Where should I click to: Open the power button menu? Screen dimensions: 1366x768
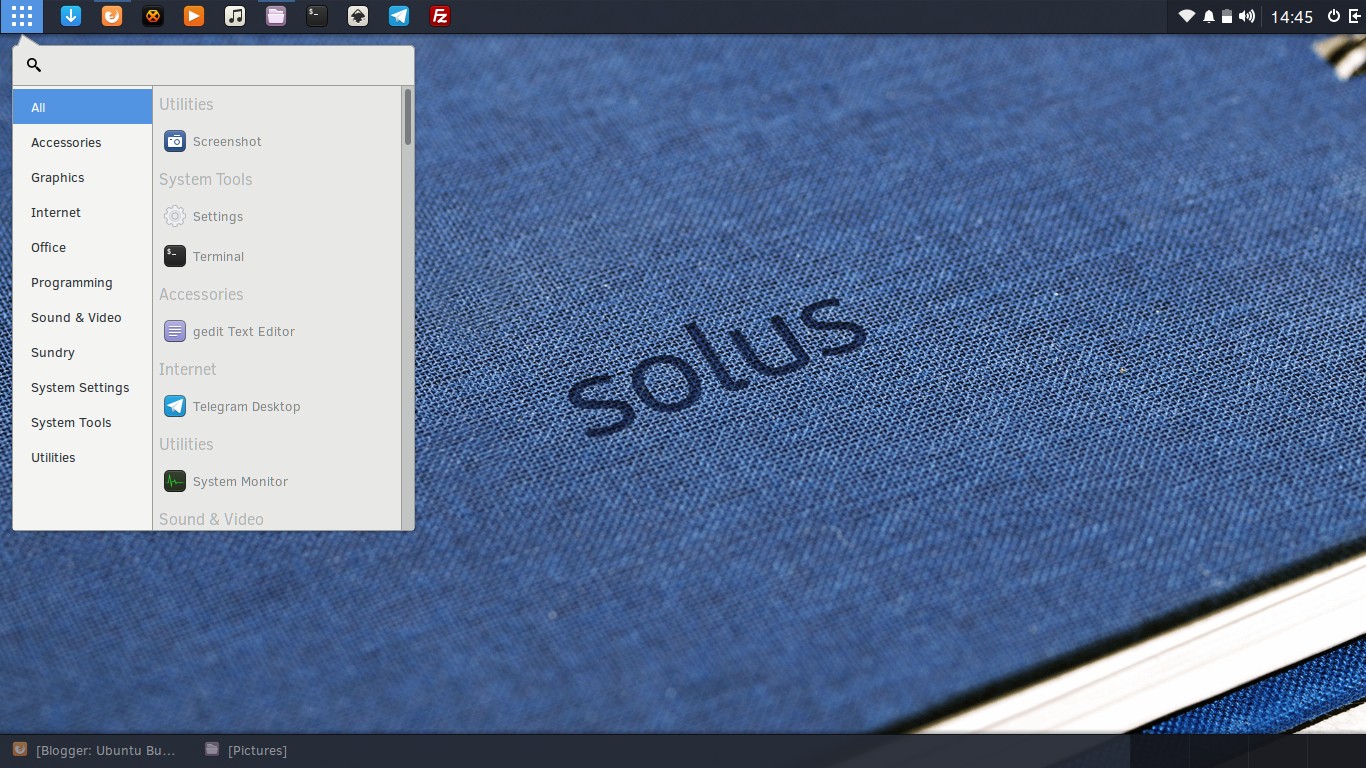point(1334,16)
